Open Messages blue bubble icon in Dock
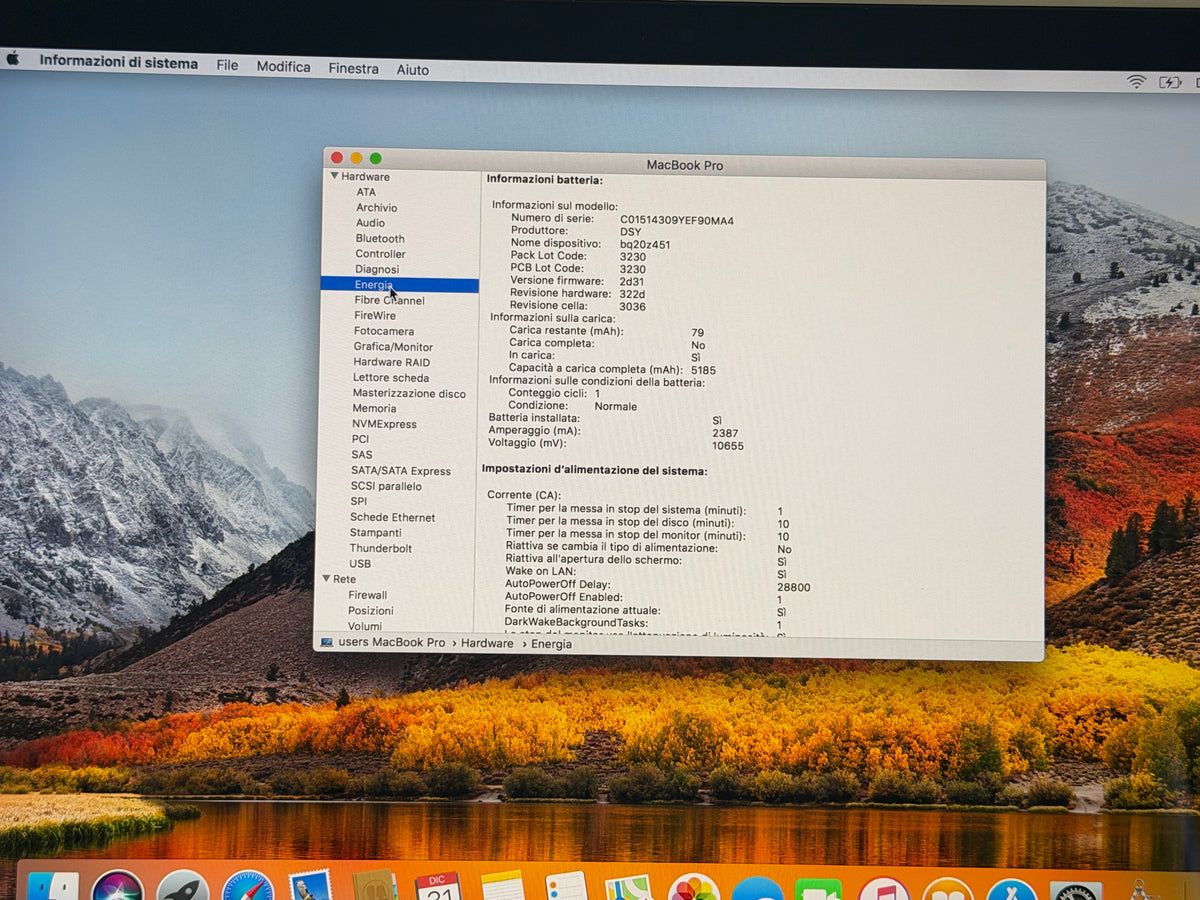 click(x=757, y=888)
